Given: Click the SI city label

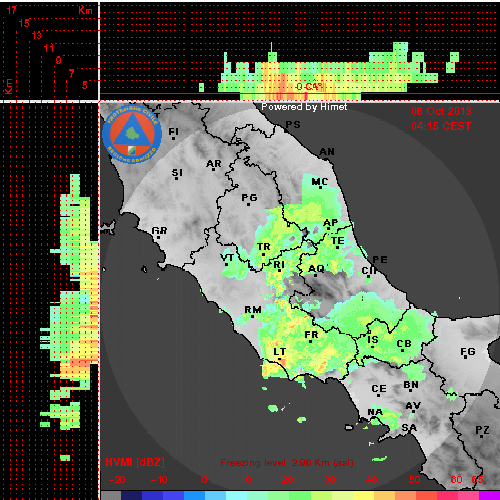Looking at the screenshot, I should (177, 173).
